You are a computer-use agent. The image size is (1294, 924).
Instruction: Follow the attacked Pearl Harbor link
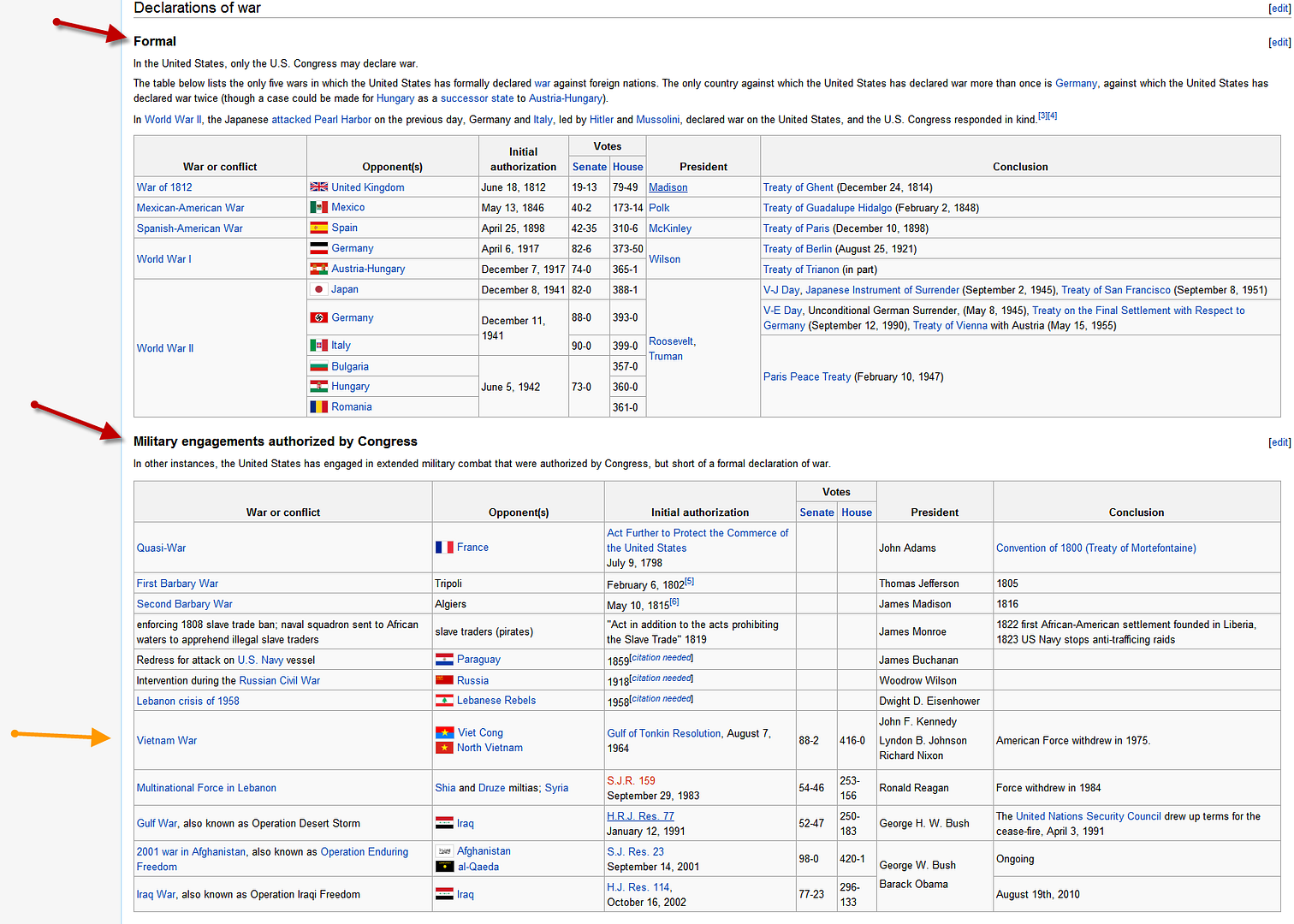click(x=321, y=120)
